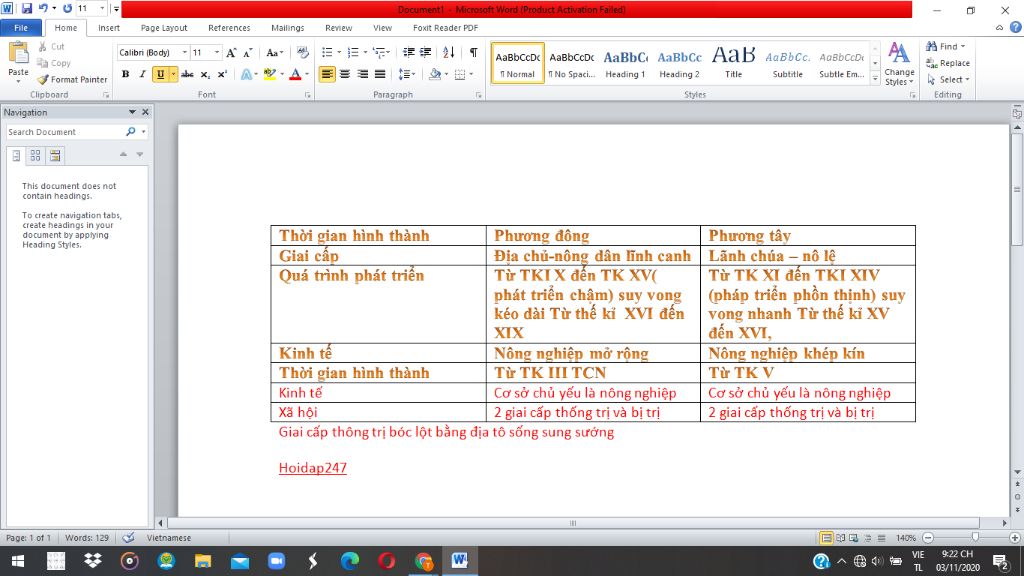Save the document from Quick Access Toolbar

pyautogui.click(x=27, y=8)
